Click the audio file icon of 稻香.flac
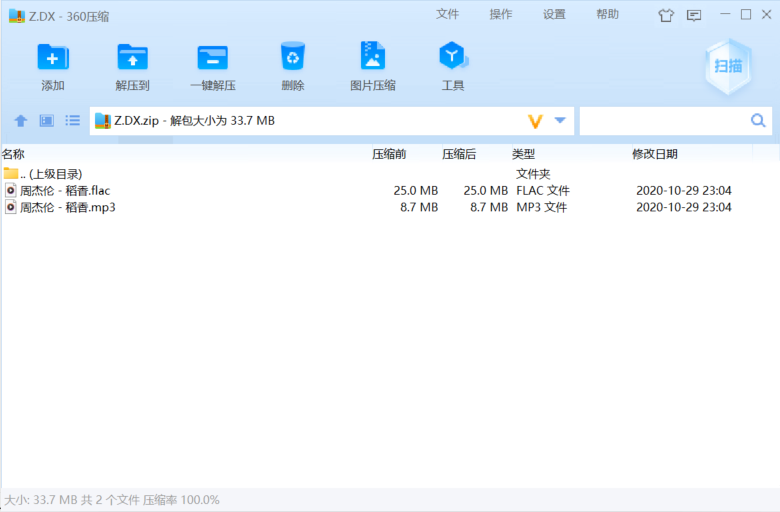The image size is (780, 512). [x=10, y=191]
